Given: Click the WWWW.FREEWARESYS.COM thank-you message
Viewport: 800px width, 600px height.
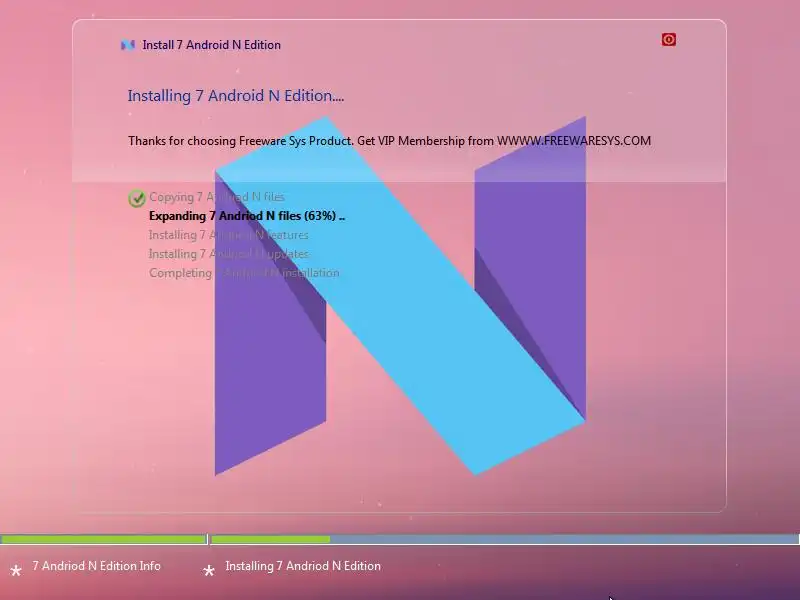Looking at the screenshot, I should click(389, 141).
